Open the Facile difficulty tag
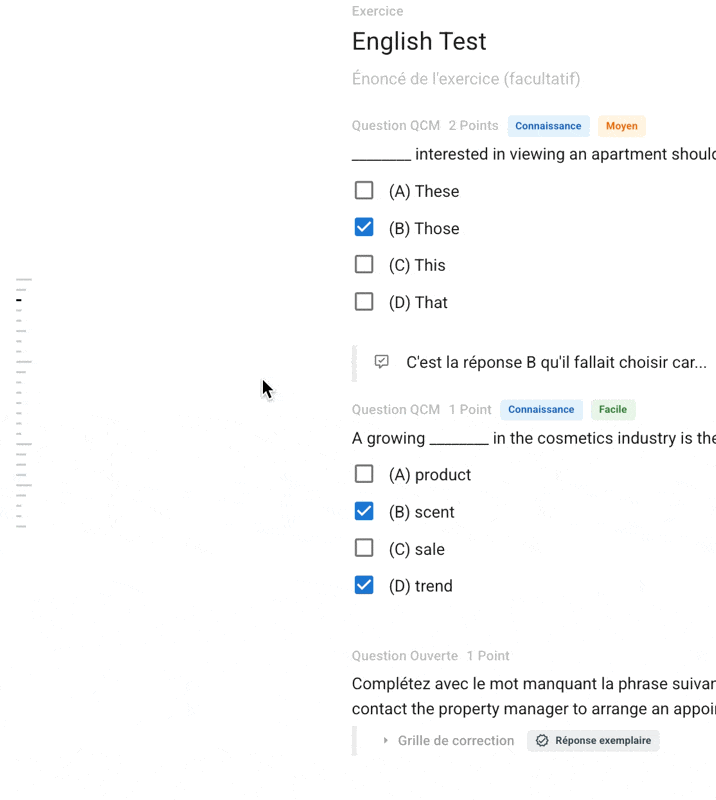This screenshot has height=800, width=716. coord(613,410)
